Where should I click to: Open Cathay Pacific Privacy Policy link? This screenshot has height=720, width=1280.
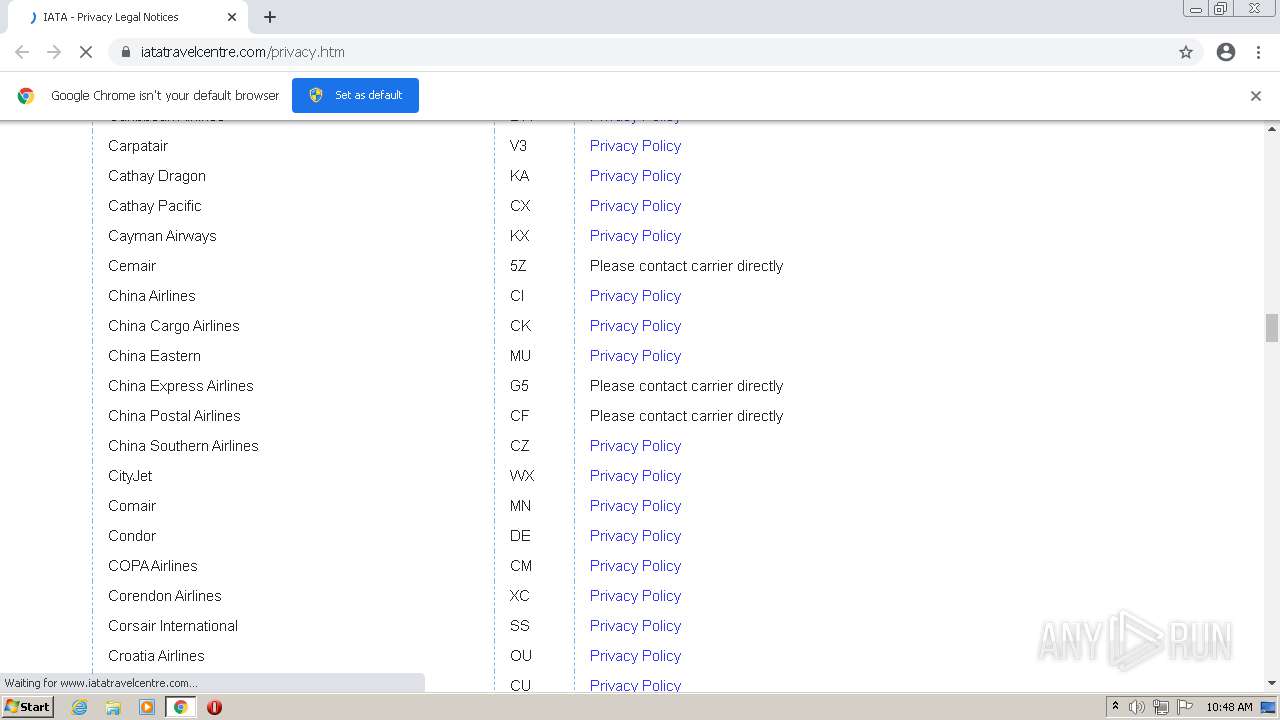[635, 206]
